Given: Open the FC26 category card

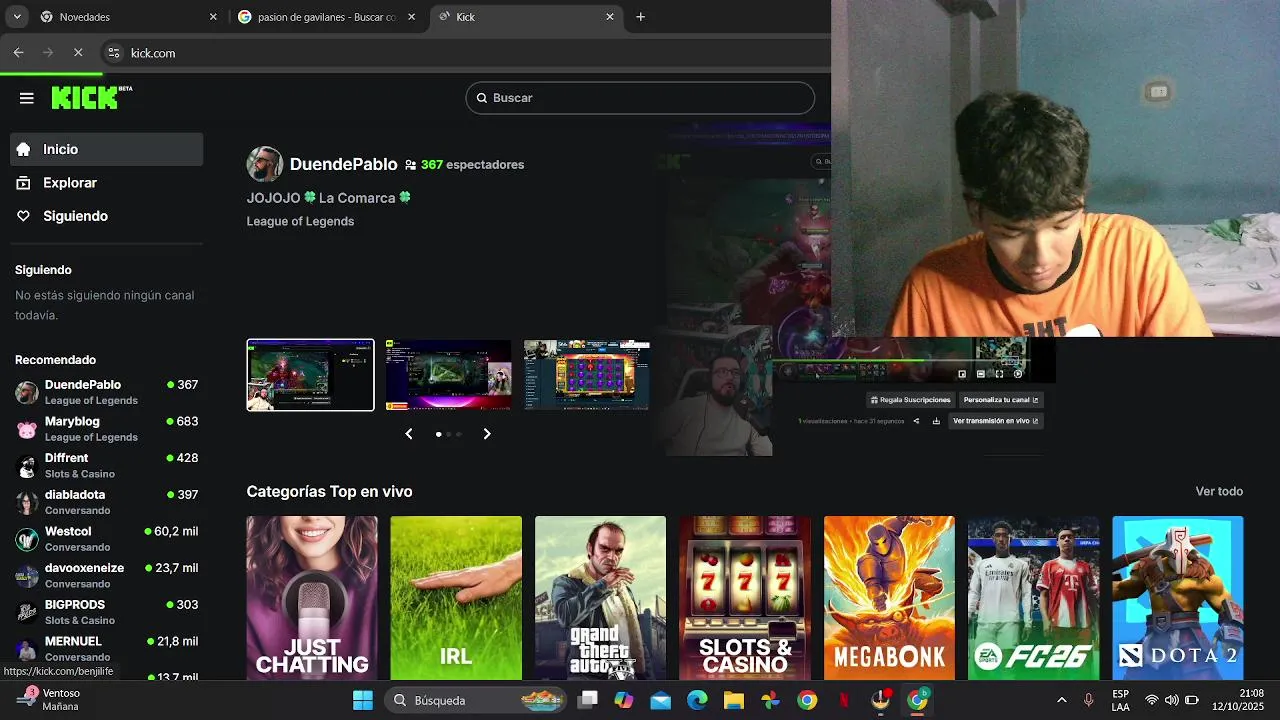Looking at the screenshot, I should pos(1033,598).
